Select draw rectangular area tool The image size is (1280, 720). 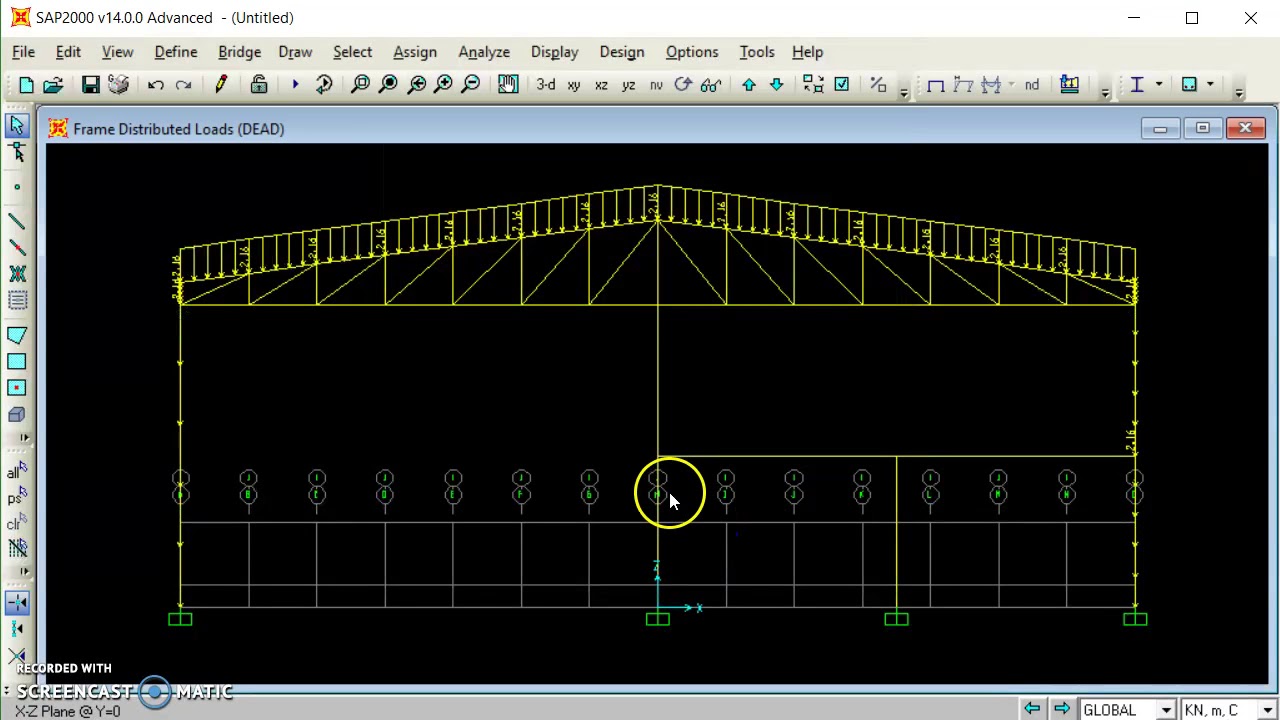[x=17, y=361]
